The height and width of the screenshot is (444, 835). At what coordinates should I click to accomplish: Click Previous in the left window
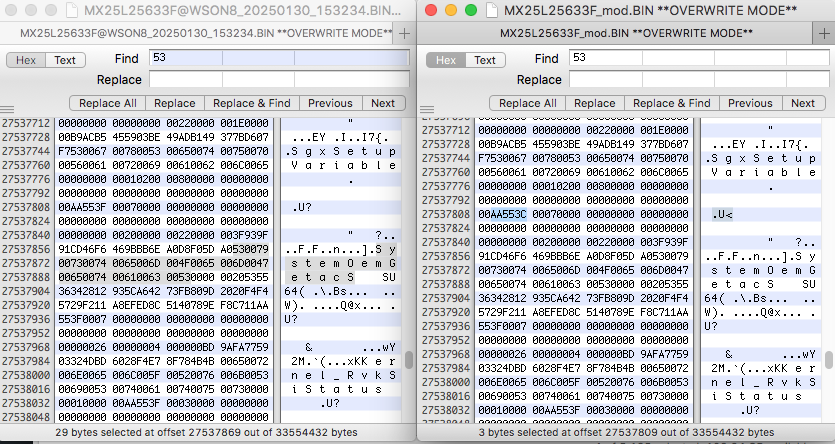[x=330, y=103]
